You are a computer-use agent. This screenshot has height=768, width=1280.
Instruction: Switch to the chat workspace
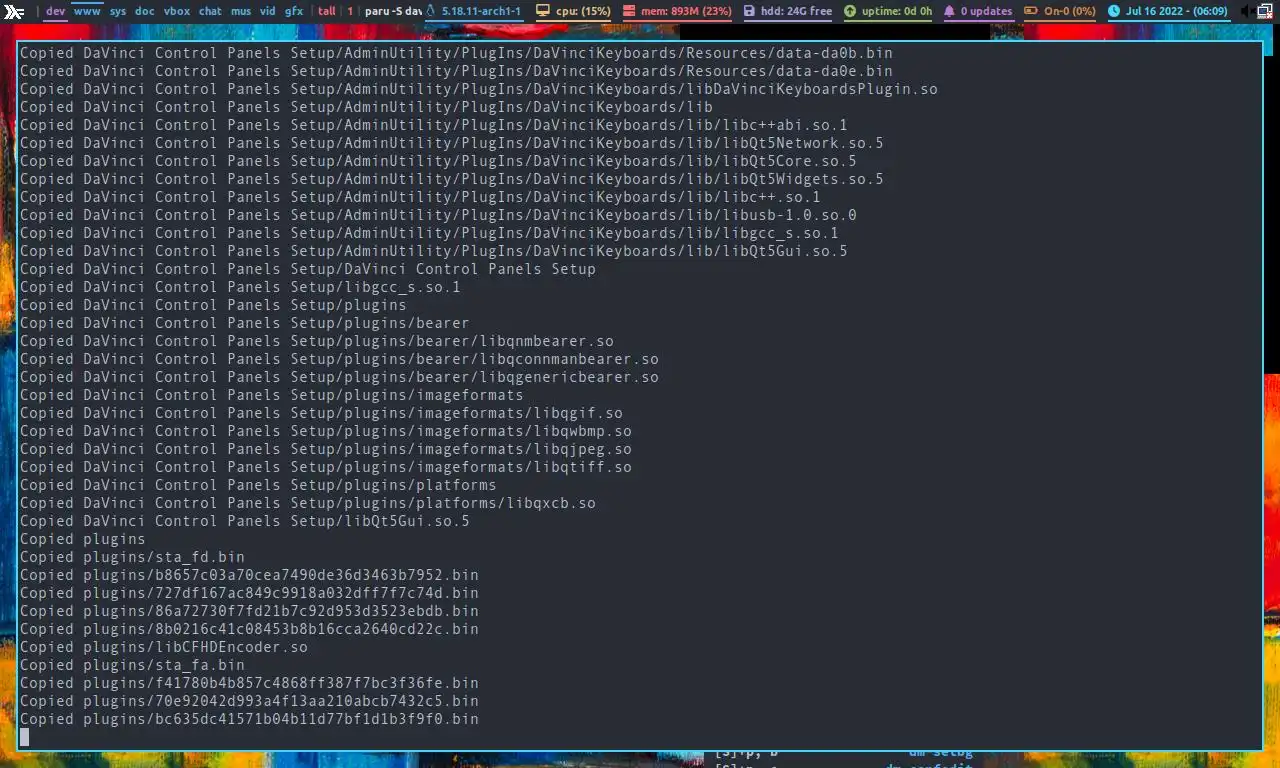[210, 12]
